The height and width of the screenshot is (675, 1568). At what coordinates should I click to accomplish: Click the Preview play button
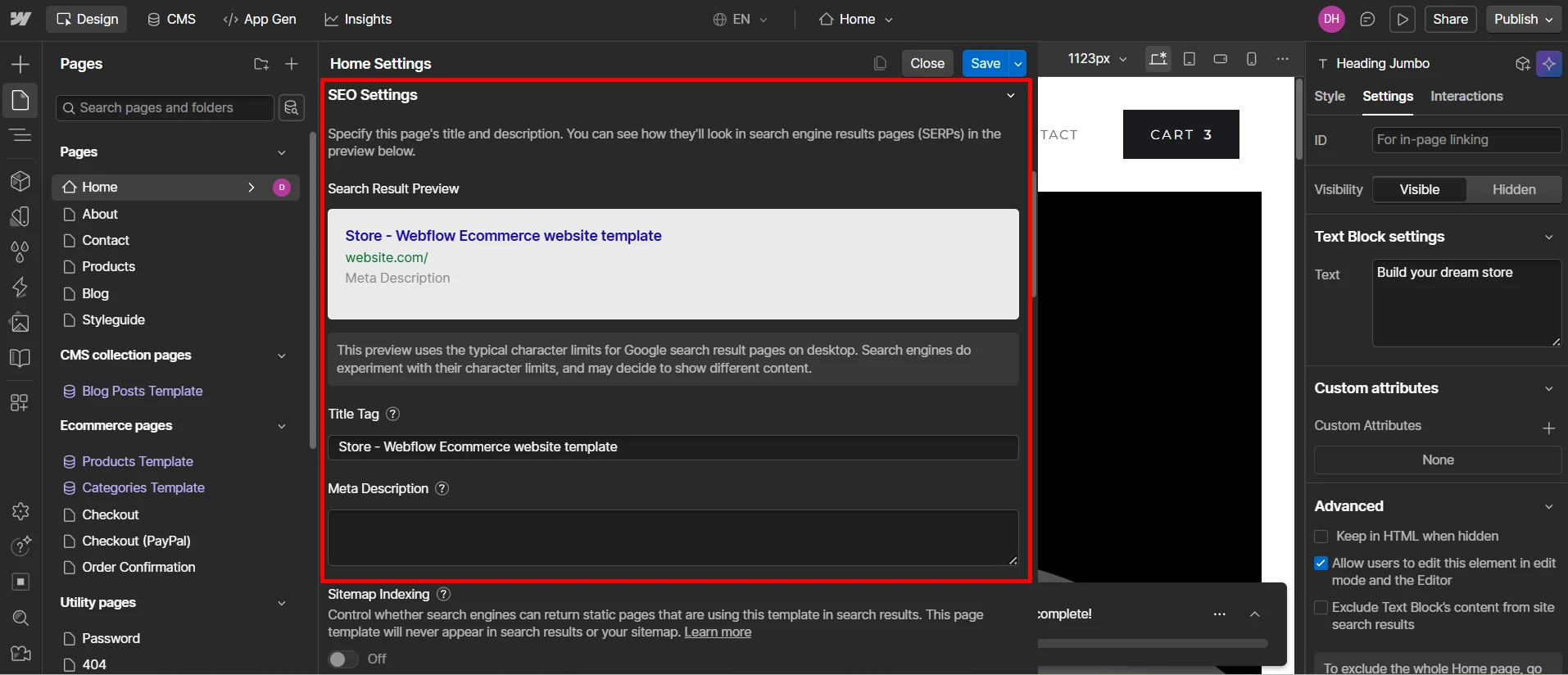pos(1403,19)
